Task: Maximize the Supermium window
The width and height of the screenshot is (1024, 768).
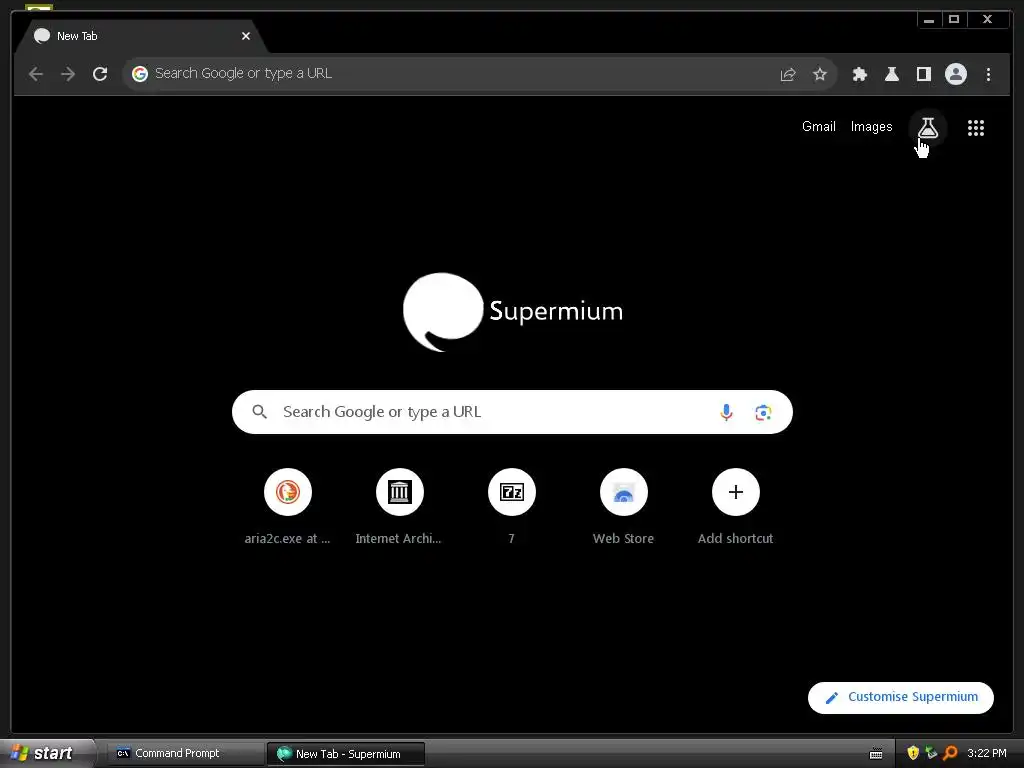Action: pos(953,20)
